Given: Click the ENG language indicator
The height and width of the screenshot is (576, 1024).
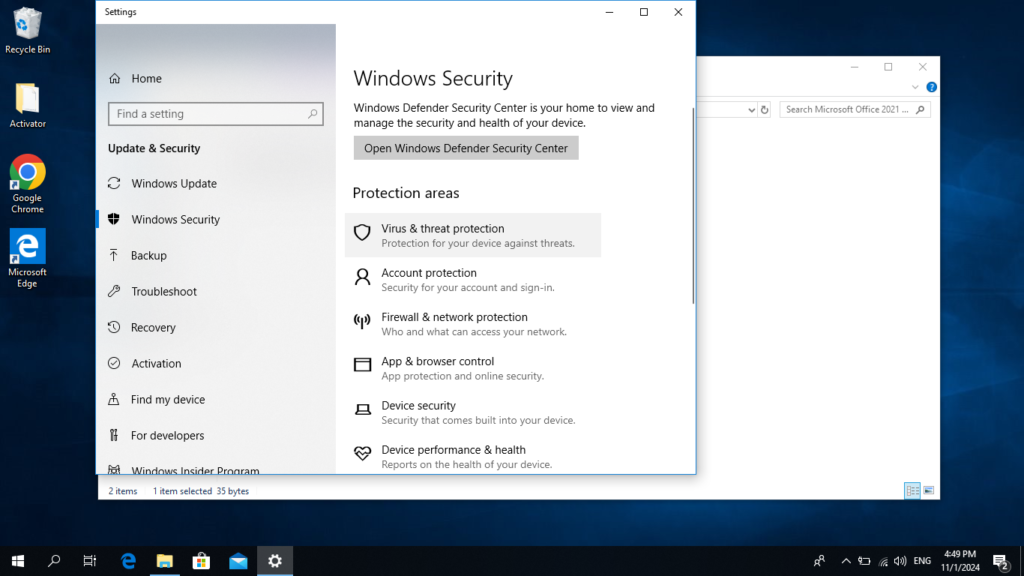Looking at the screenshot, I should 922,561.
